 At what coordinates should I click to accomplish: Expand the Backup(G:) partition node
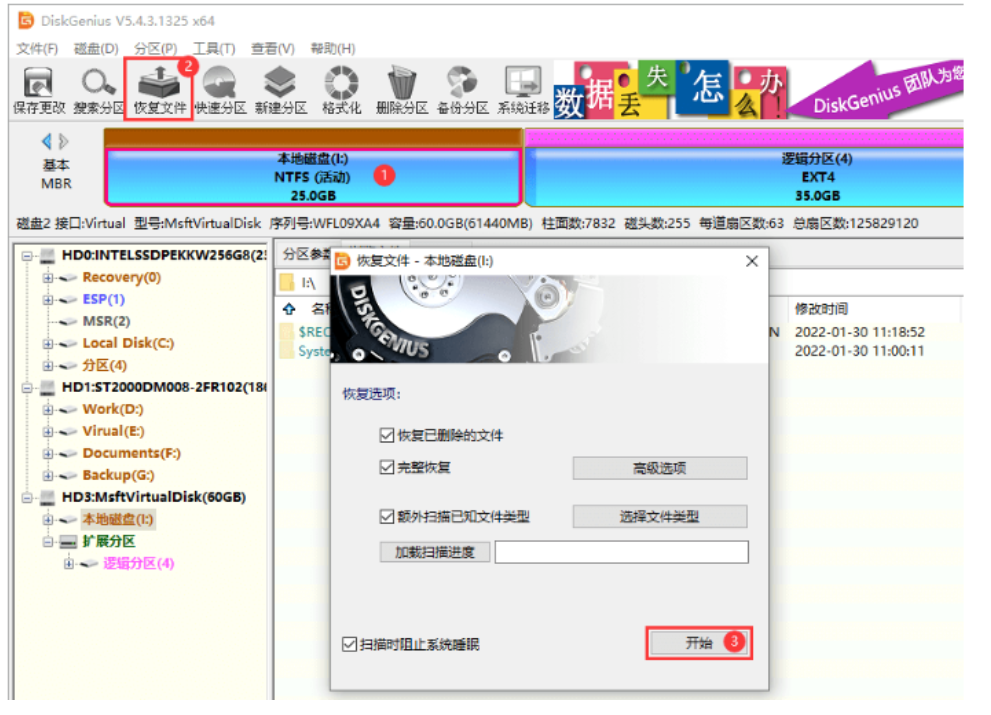[47, 475]
